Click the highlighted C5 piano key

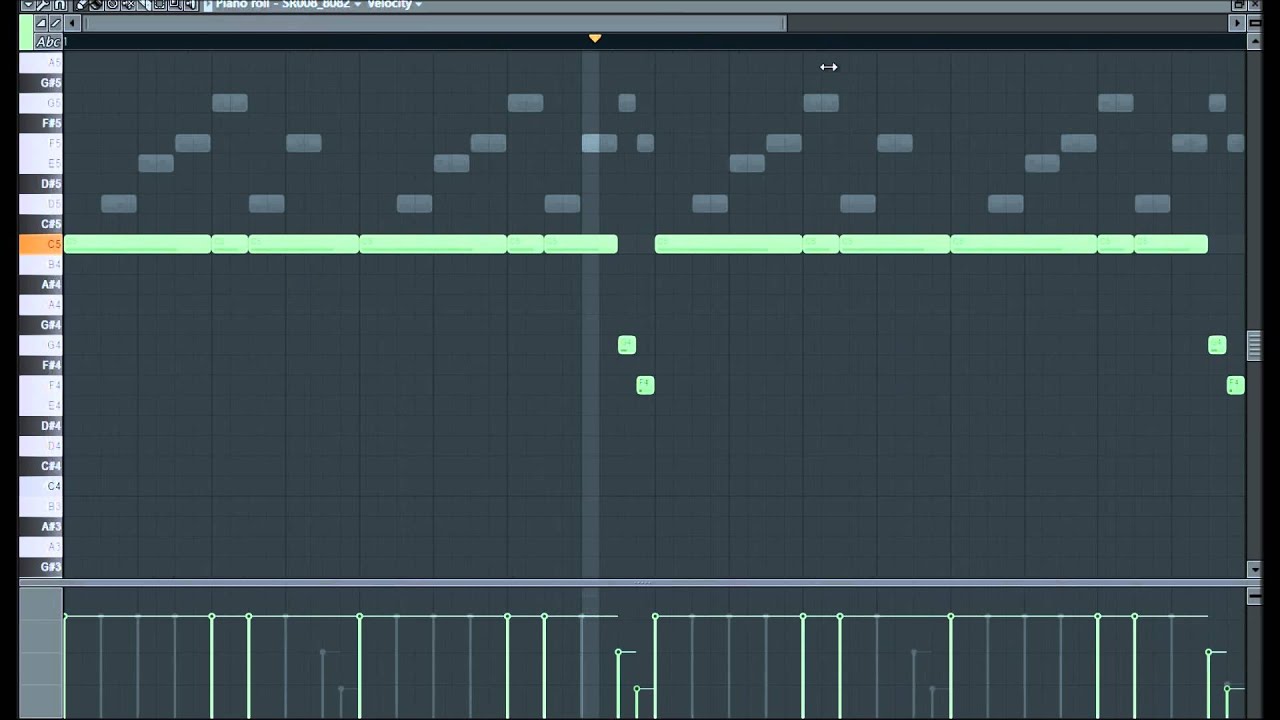pyautogui.click(x=41, y=244)
